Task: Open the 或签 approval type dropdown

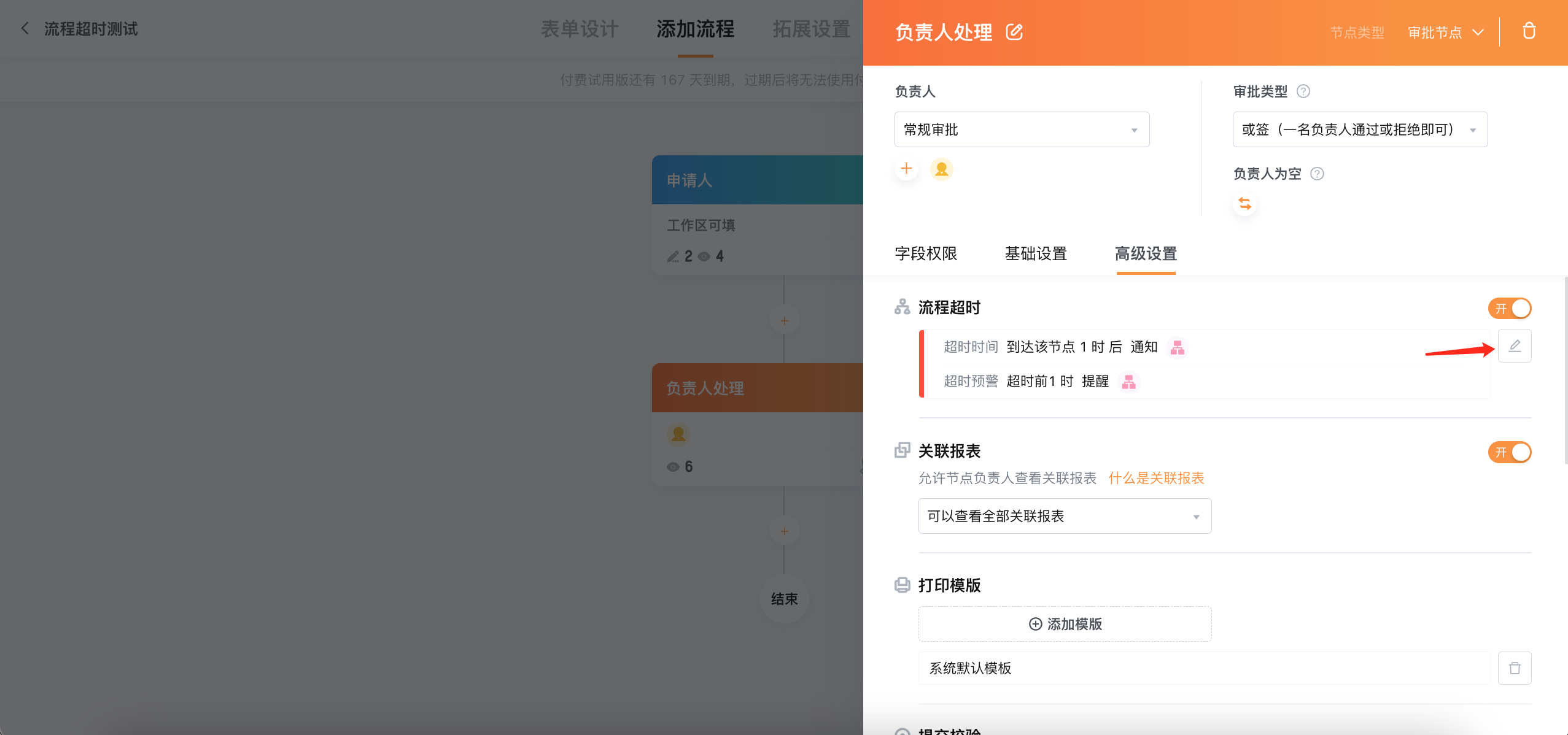Action: [1360, 129]
